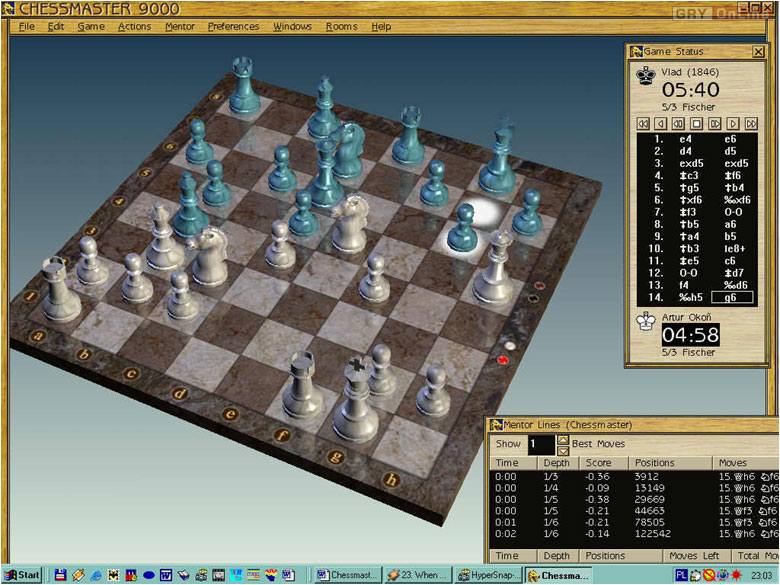Click the red star tray icon
Viewport: 780px width, 585px height.
(736, 575)
